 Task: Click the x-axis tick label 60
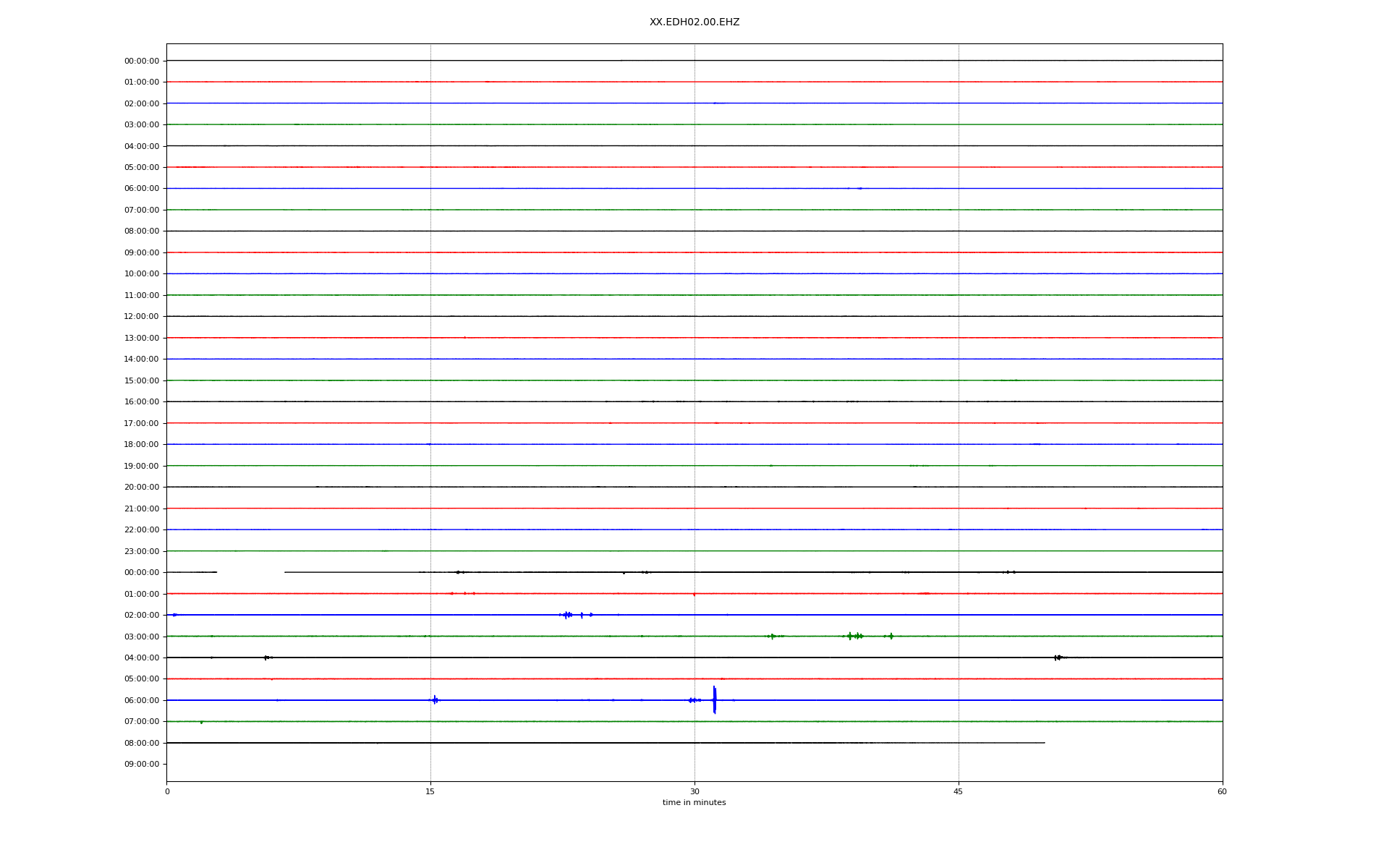point(1222,791)
